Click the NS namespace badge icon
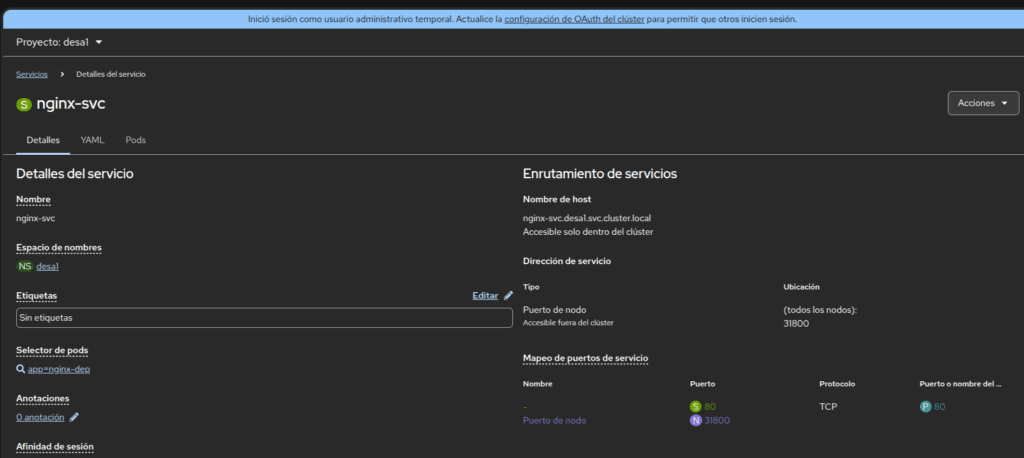1024x458 pixels. click(x=24, y=266)
